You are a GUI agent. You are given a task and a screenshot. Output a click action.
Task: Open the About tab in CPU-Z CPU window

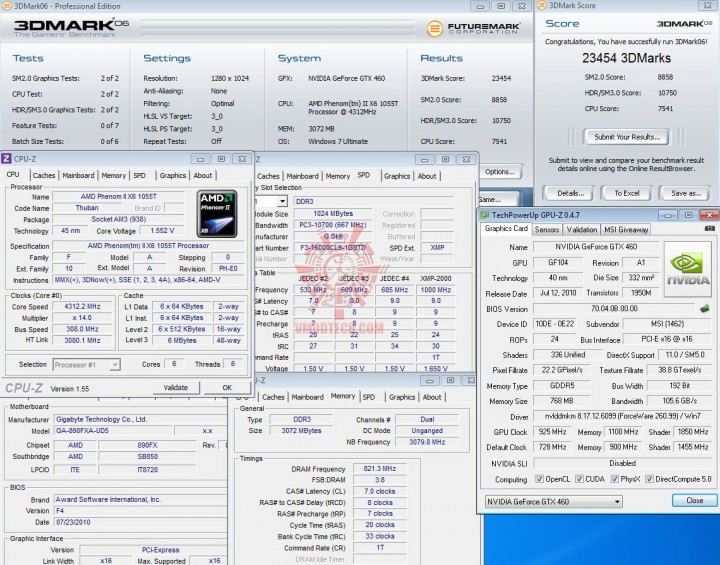pos(202,175)
